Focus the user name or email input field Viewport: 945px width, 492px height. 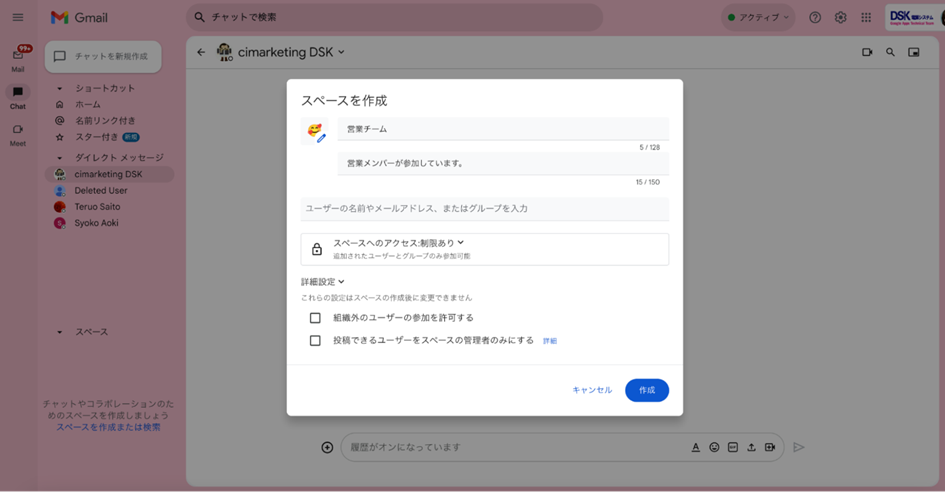(485, 208)
